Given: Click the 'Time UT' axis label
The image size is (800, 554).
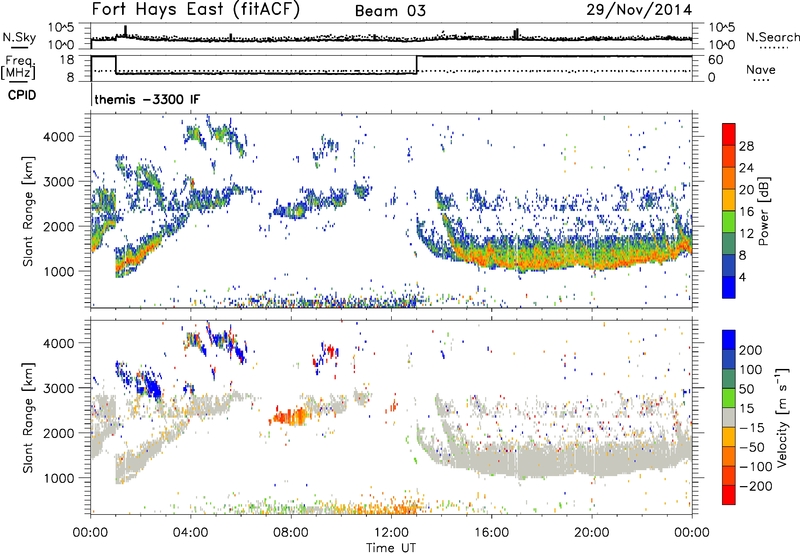Looking at the screenshot, I should pyautogui.click(x=391, y=547).
